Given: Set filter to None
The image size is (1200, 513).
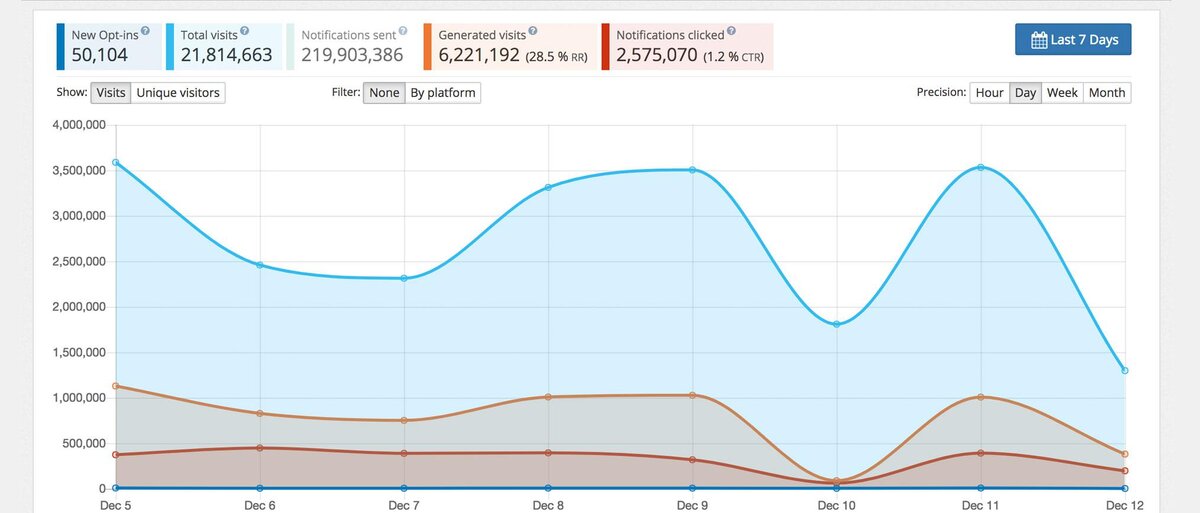Looking at the screenshot, I should [x=384, y=92].
